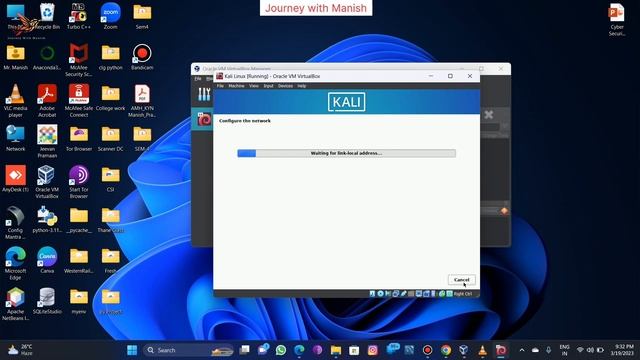Open Start Tor Browser desktop shortcut
Image resolution: width=640 pixels, height=360 pixels.
tap(79, 182)
